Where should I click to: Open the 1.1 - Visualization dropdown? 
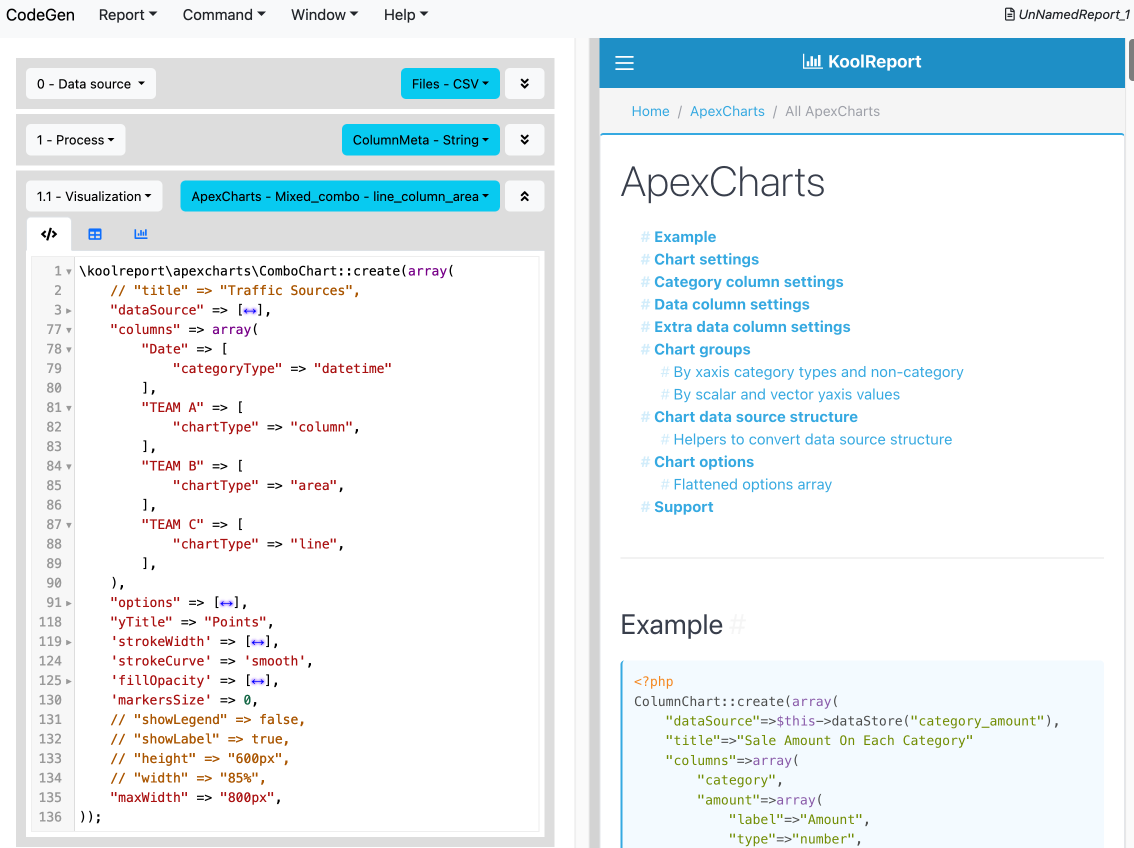(x=94, y=196)
